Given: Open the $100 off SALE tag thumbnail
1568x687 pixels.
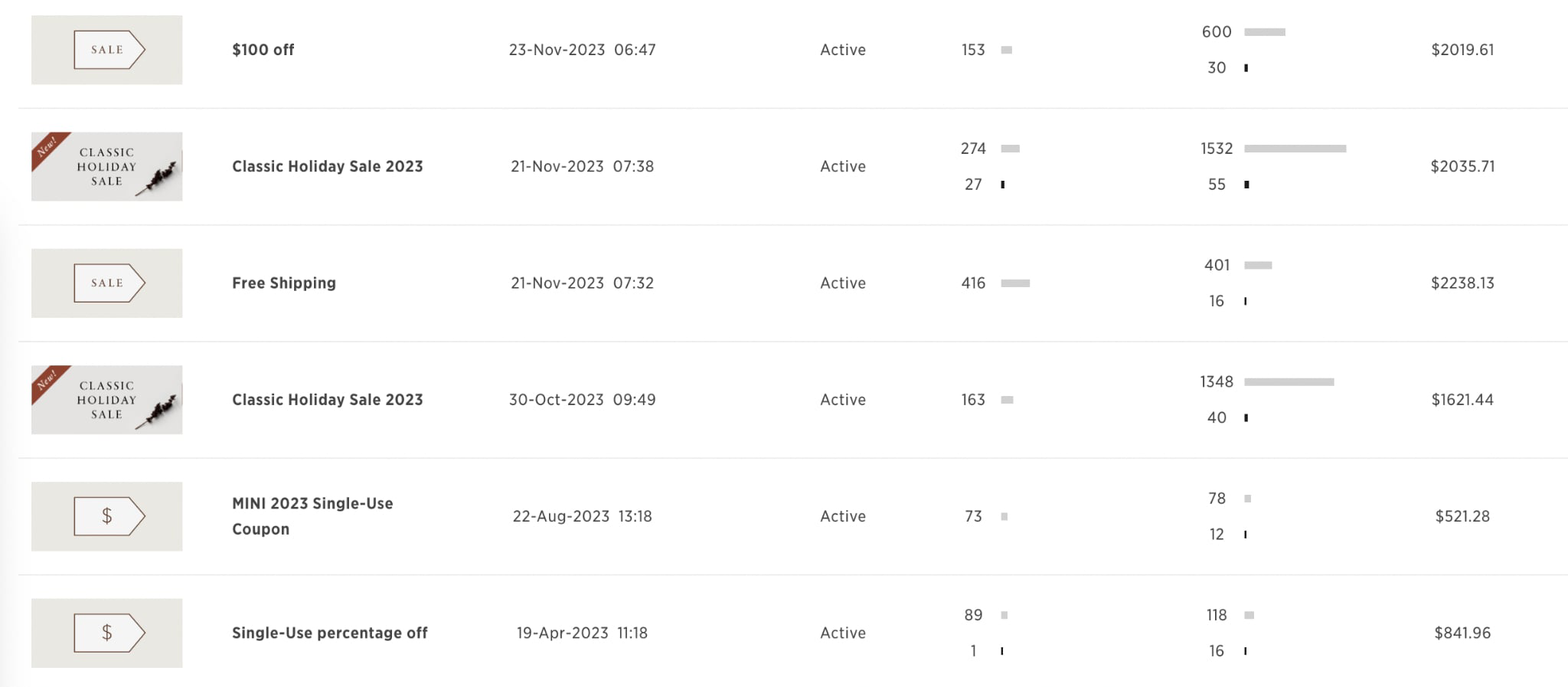Looking at the screenshot, I should coord(106,50).
